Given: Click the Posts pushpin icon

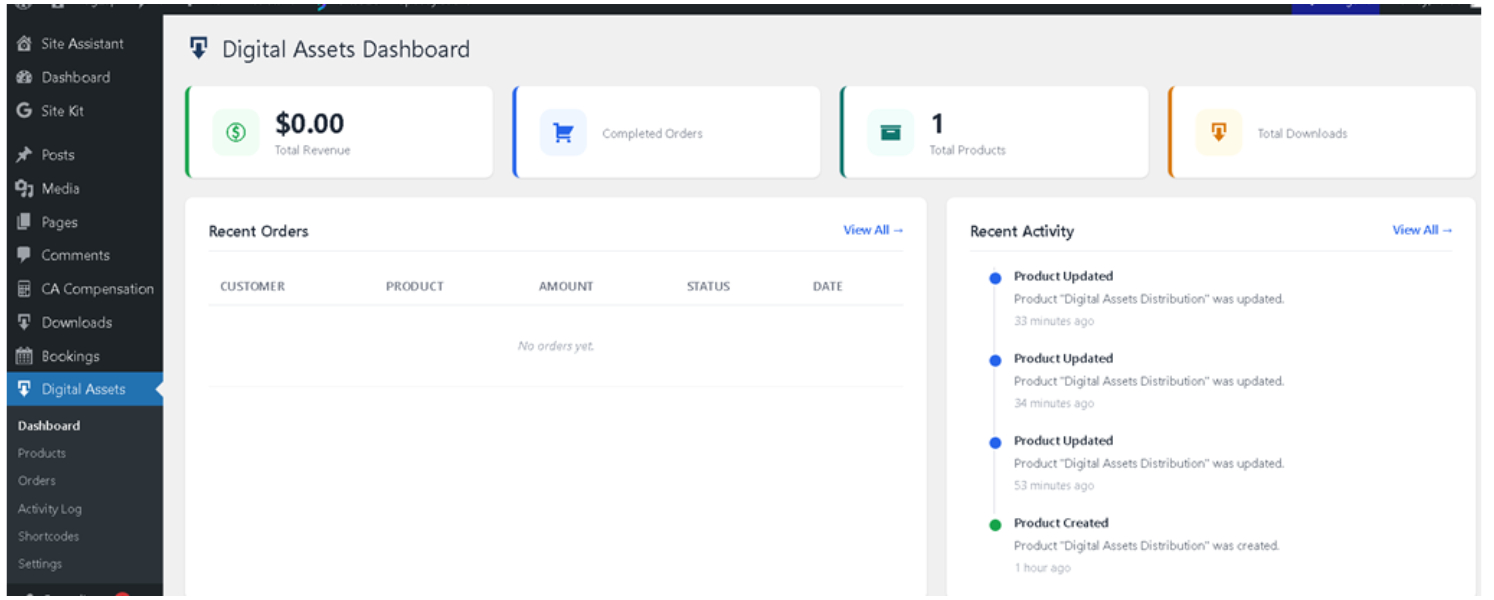Looking at the screenshot, I should tap(24, 155).
